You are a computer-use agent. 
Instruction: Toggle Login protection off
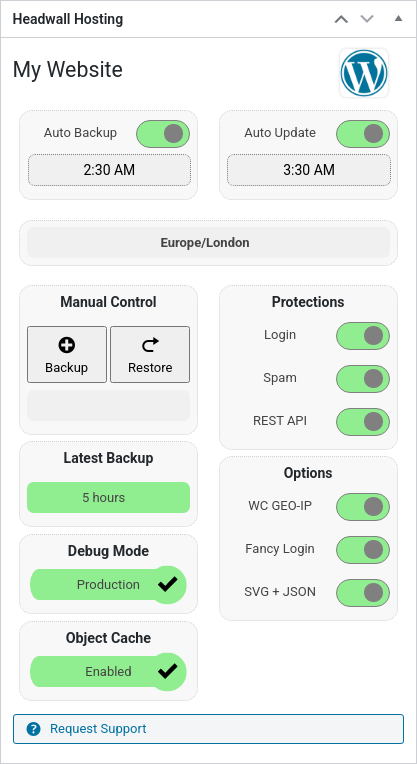coord(363,336)
